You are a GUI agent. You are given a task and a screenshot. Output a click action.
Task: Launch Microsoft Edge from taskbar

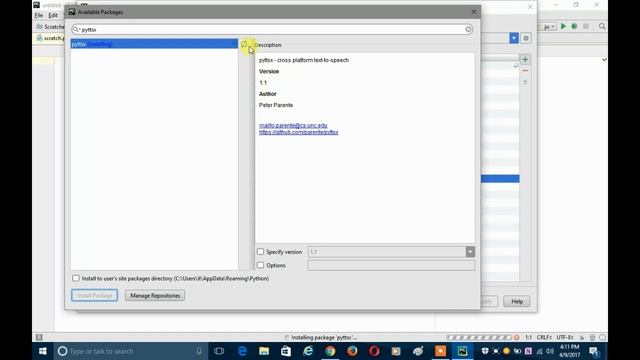242,351
